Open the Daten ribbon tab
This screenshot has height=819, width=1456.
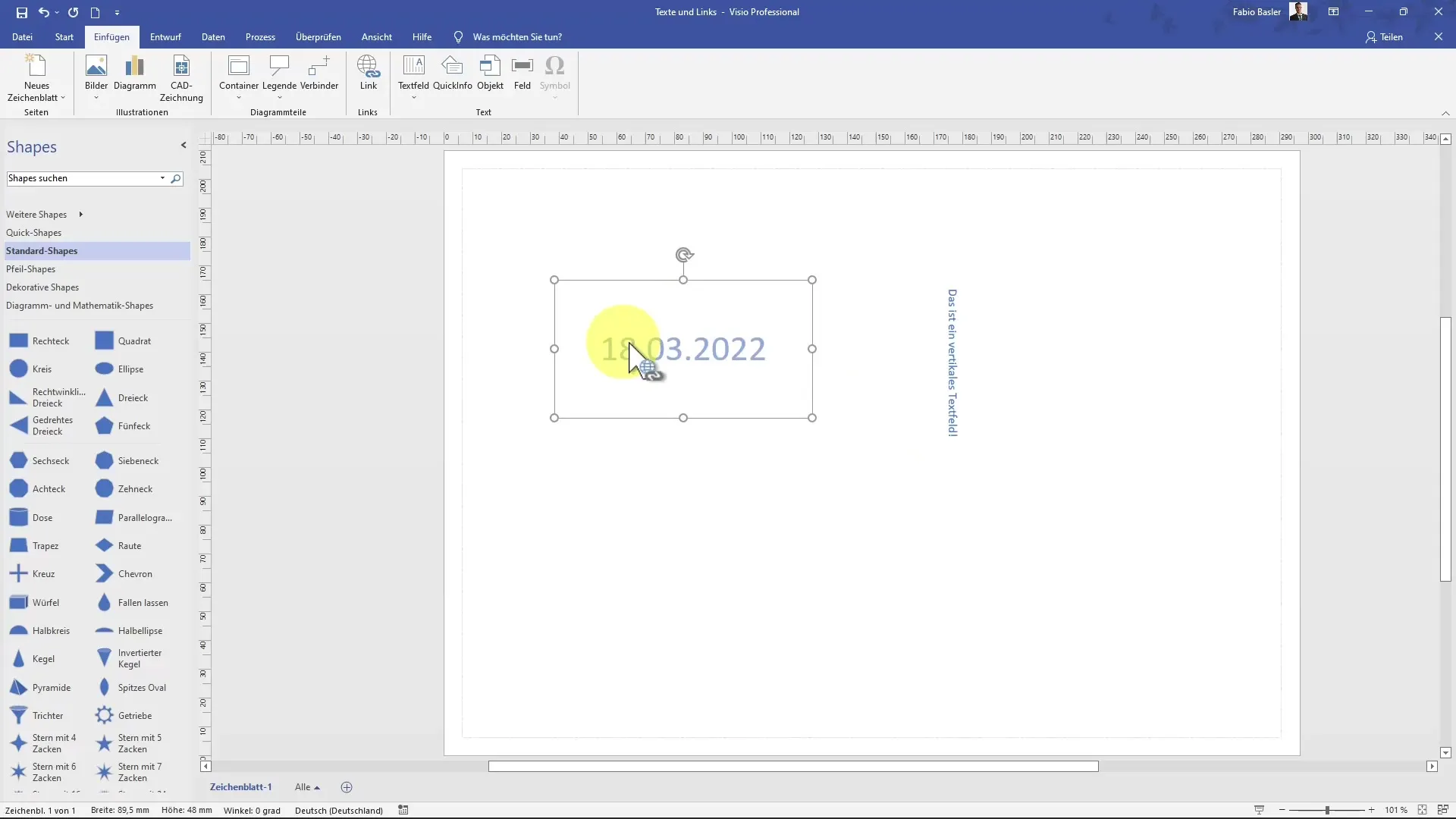[x=213, y=36]
